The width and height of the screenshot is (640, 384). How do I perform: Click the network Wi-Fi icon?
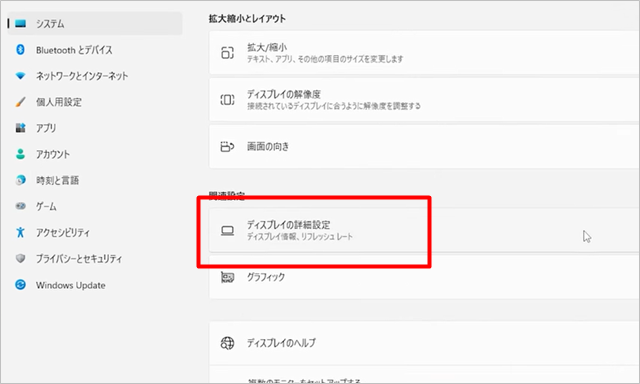[x=20, y=76]
